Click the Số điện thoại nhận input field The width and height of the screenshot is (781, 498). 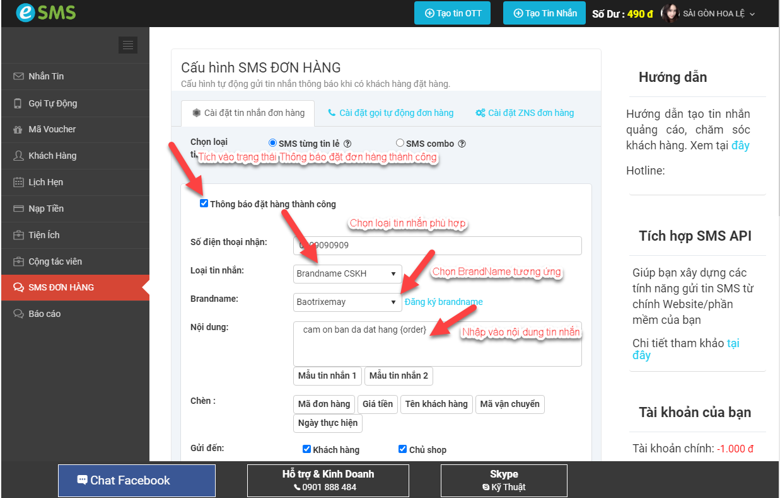pyautogui.click(x=437, y=246)
